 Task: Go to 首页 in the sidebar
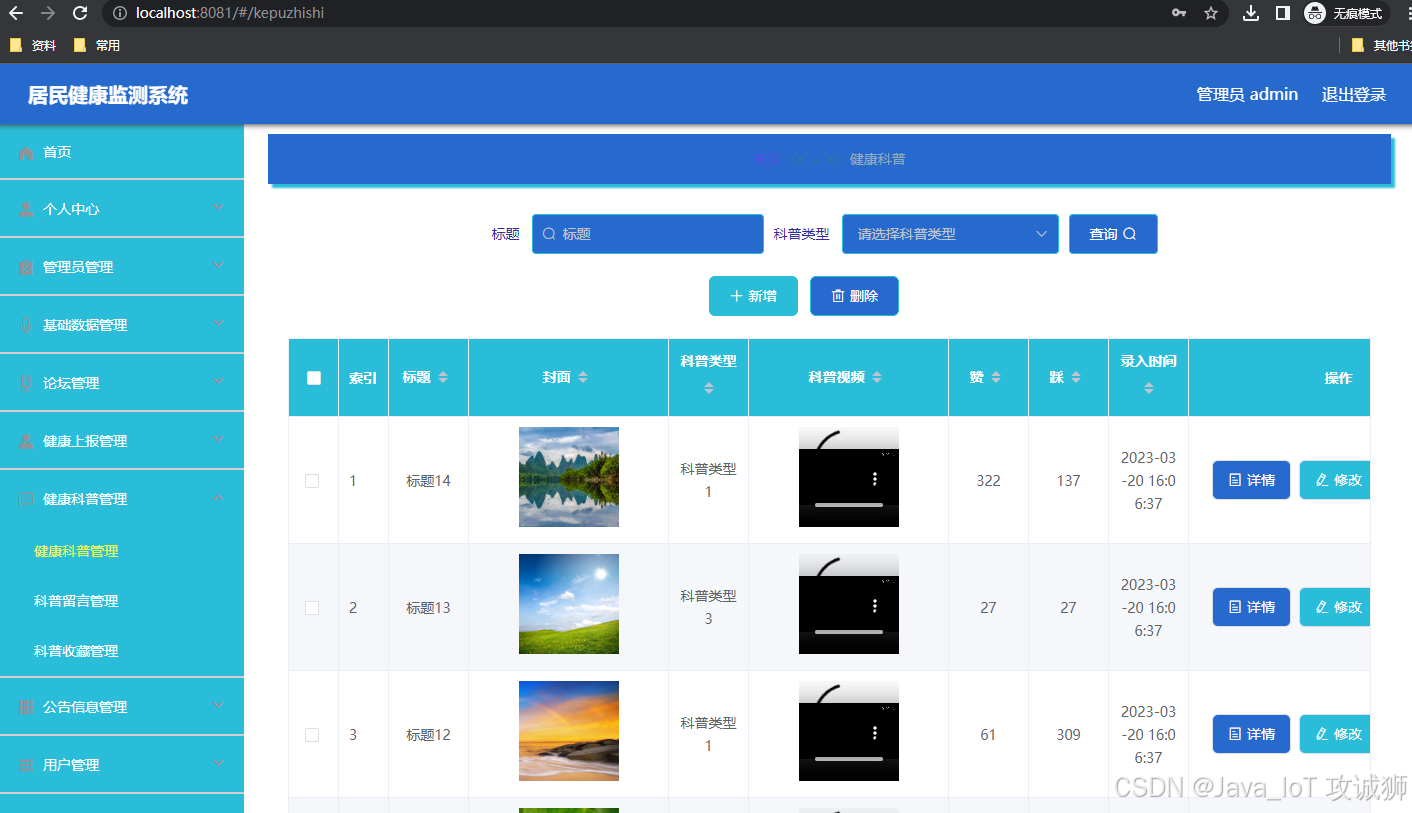(x=122, y=152)
